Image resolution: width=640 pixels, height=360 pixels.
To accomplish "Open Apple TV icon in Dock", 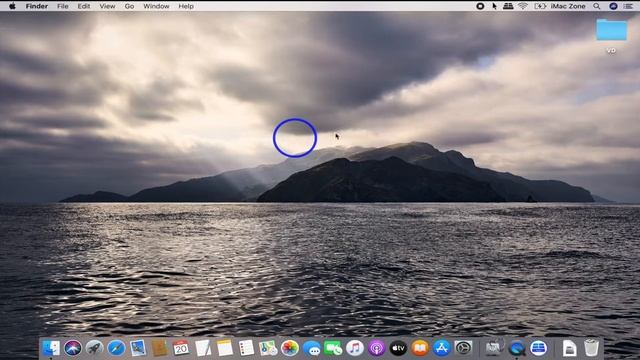I will tap(398, 348).
